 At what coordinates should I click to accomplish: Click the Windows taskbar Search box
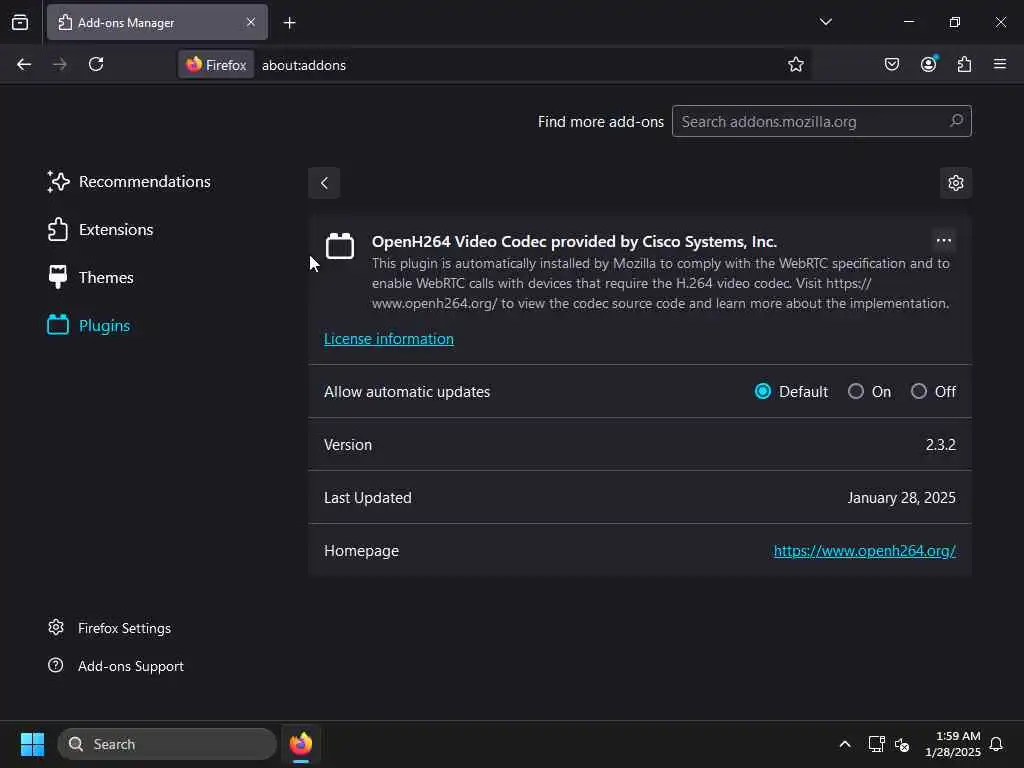(x=167, y=744)
